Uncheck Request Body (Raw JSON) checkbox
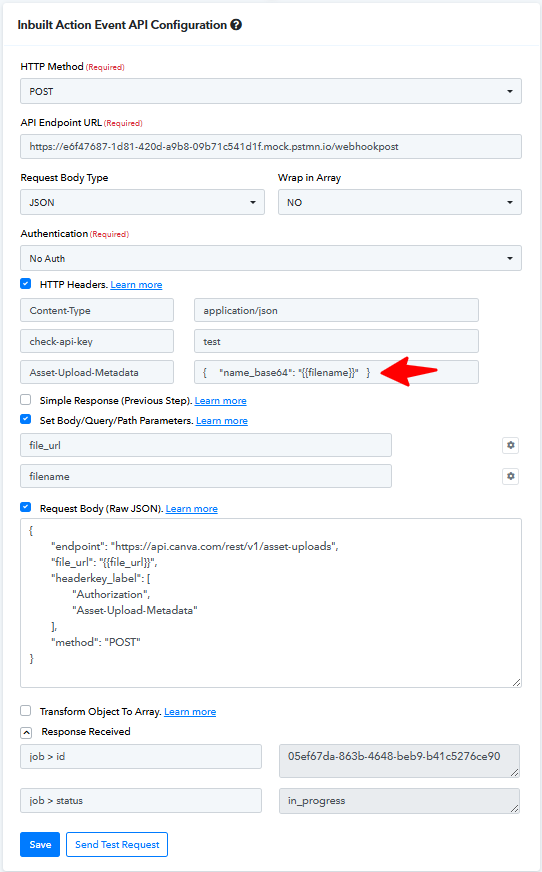 26,507
